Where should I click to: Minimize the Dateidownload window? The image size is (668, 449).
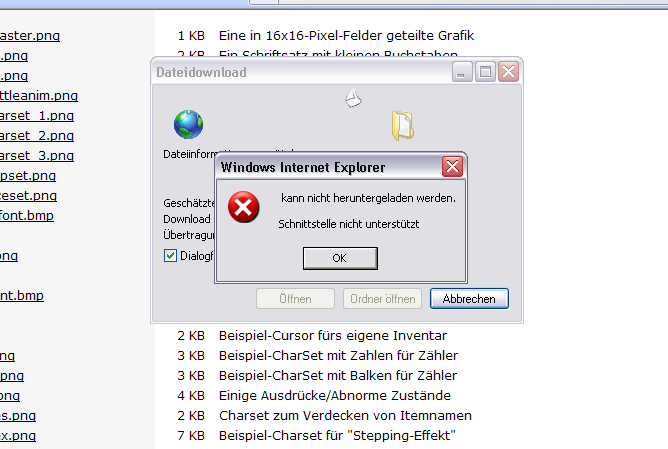coord(462,72)
